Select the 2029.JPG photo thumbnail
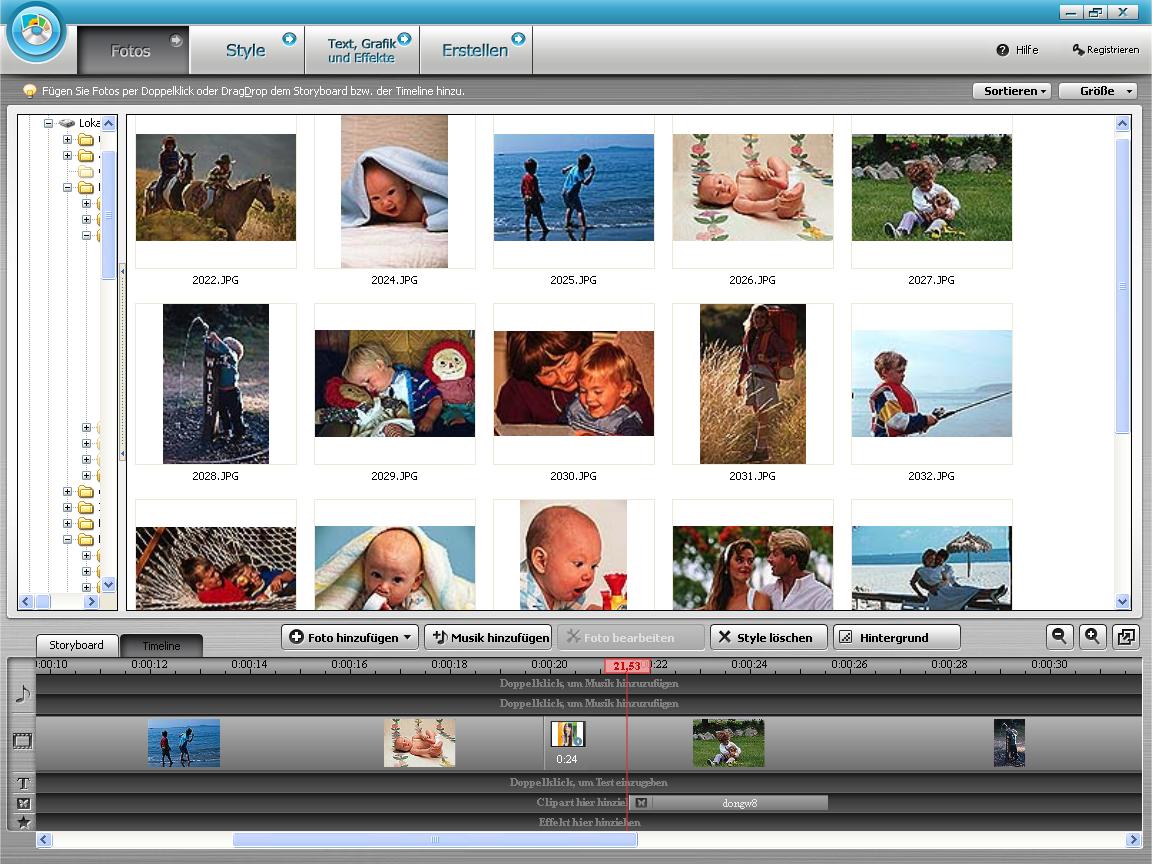 click(395, 383)
